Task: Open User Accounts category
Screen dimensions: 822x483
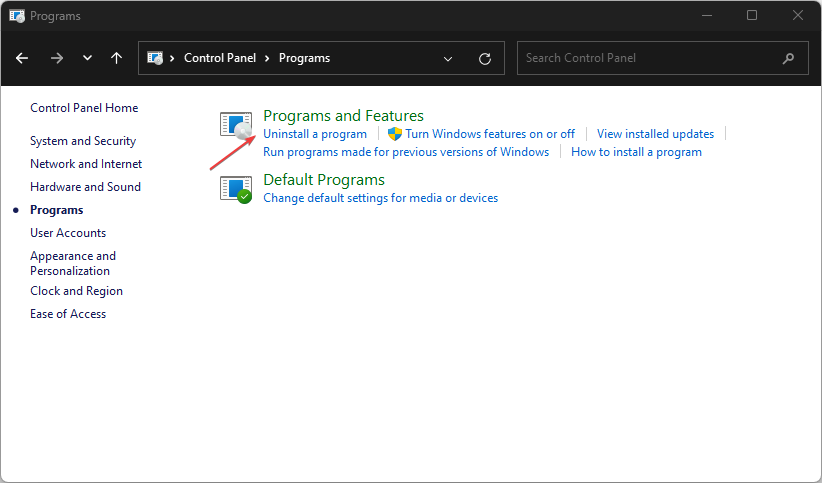Action: point(68,233)
